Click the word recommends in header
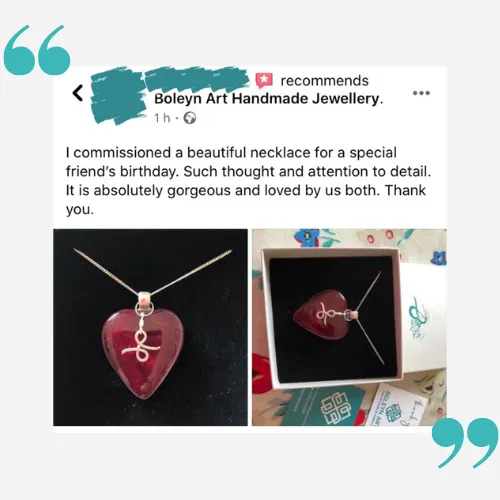This screenshot has width=500, height=500. point(324,81)
